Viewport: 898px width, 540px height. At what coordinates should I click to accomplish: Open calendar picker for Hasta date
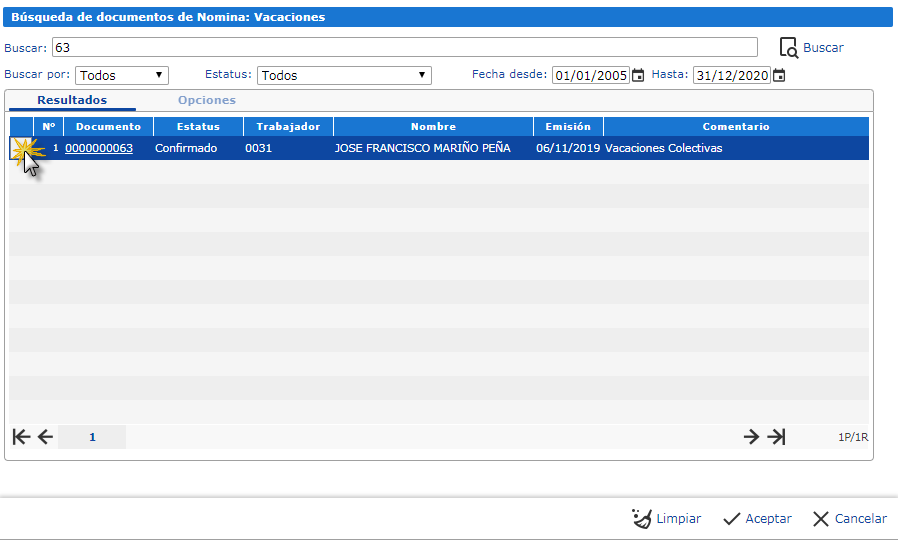[x=779, y=75]
